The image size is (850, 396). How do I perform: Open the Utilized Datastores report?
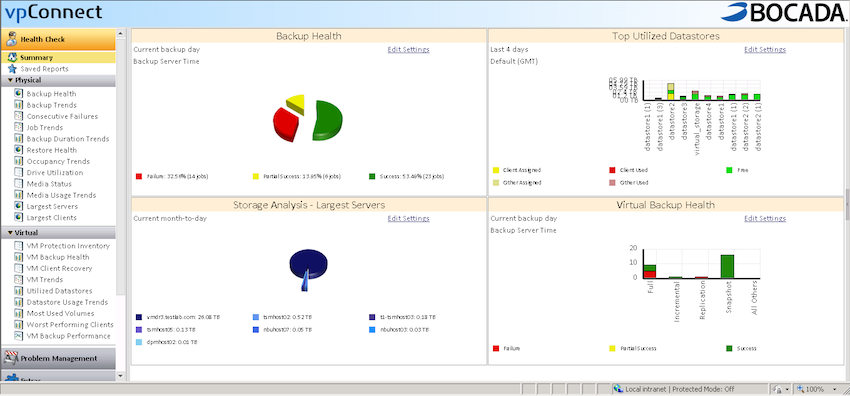(x=60, y=291)
